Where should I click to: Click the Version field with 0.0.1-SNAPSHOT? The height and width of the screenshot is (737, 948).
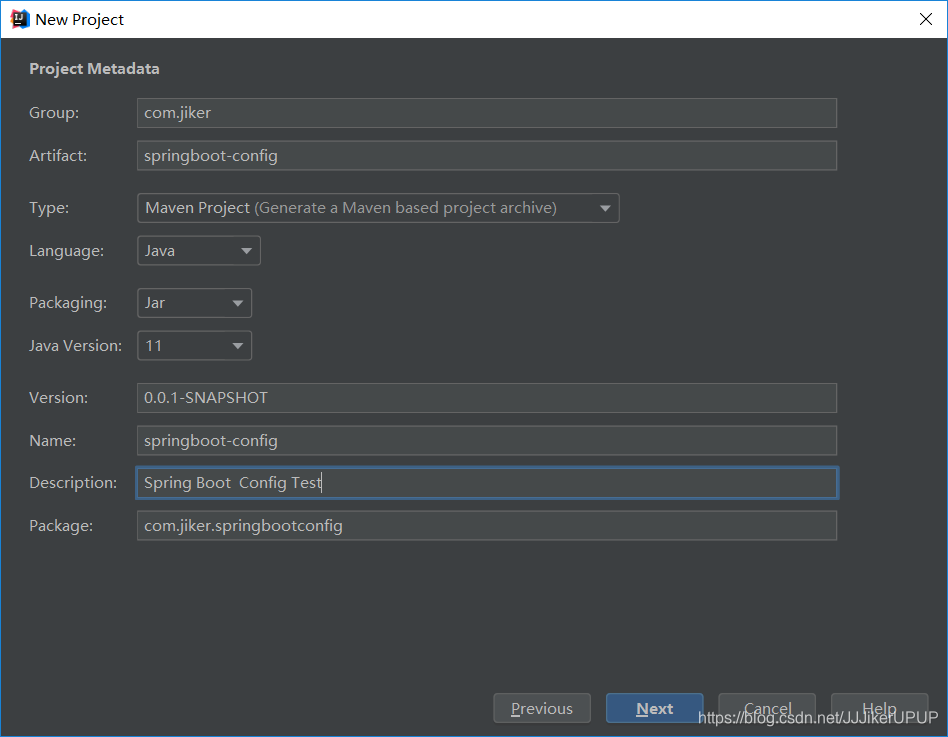487,398
